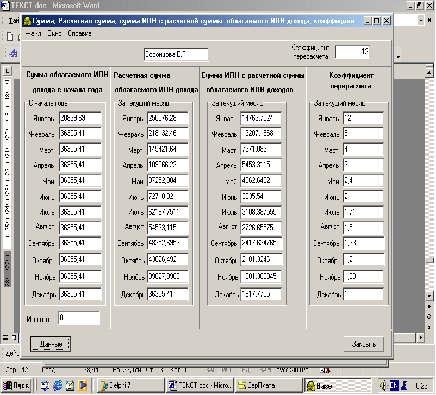Click the Word formatting toolbar styles icon
This screenshot has width=436, height=395.
point(13,53)
